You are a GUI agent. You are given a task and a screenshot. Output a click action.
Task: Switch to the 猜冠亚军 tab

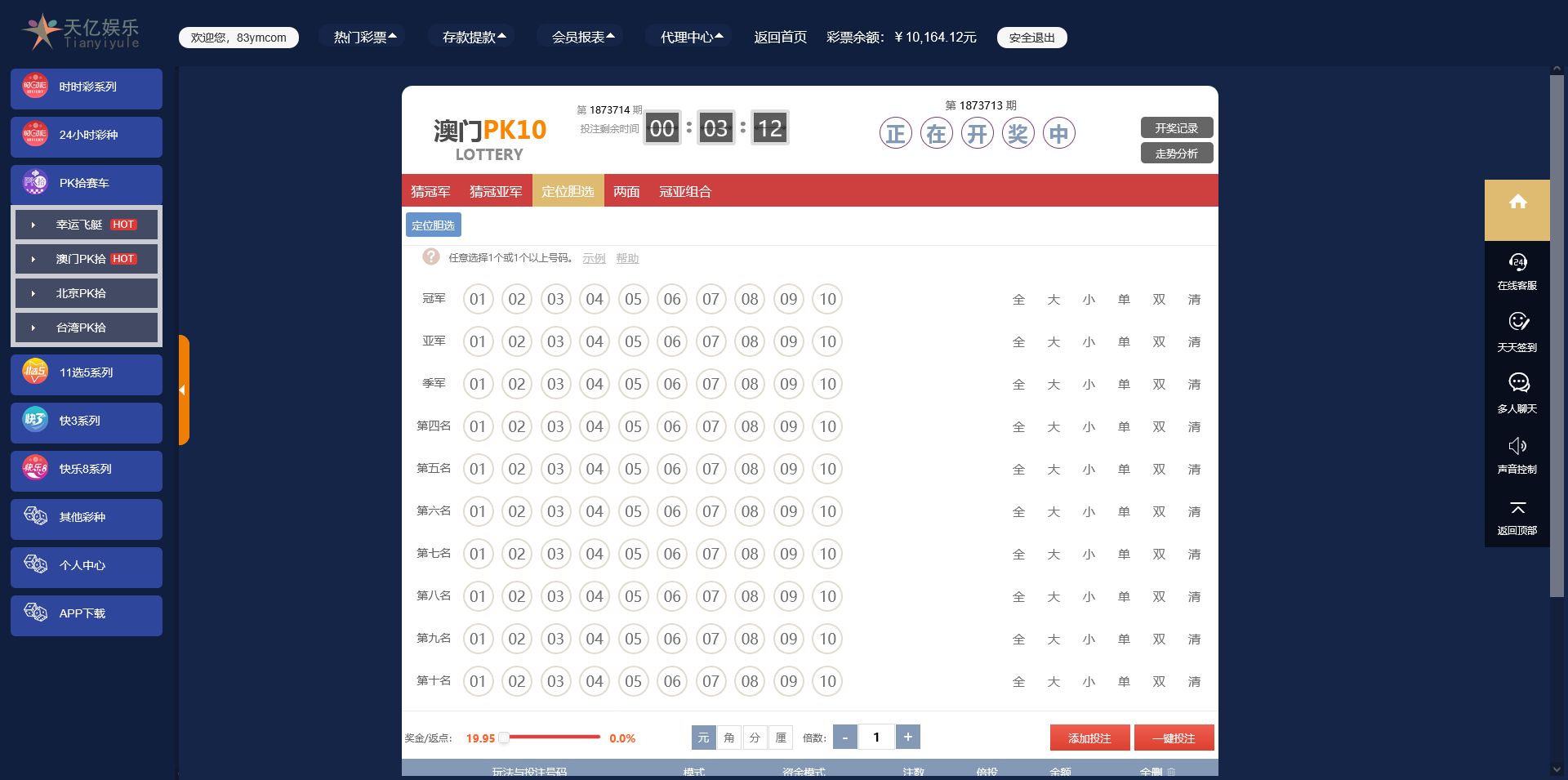tap(496, 191)
